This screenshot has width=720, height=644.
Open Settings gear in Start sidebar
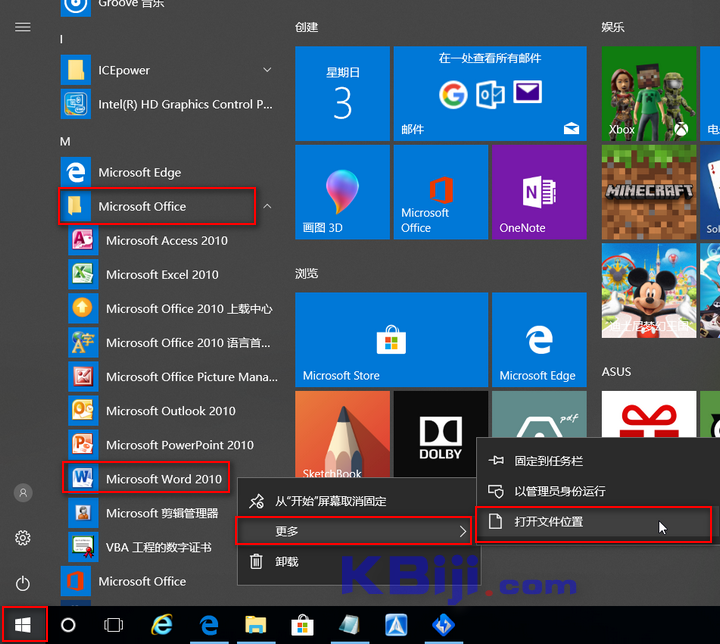pos(23,537)
